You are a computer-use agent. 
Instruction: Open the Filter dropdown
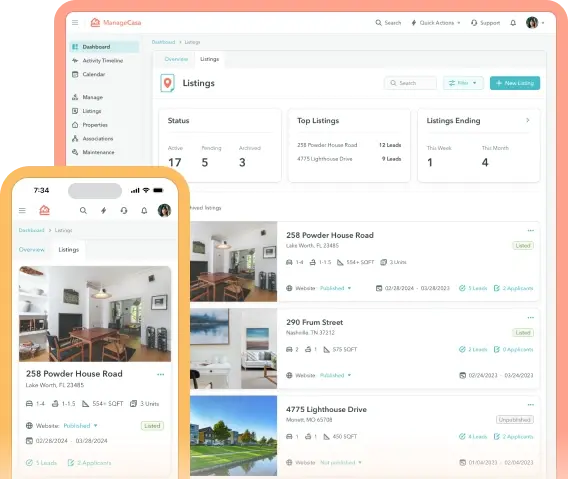click(463, 83)
